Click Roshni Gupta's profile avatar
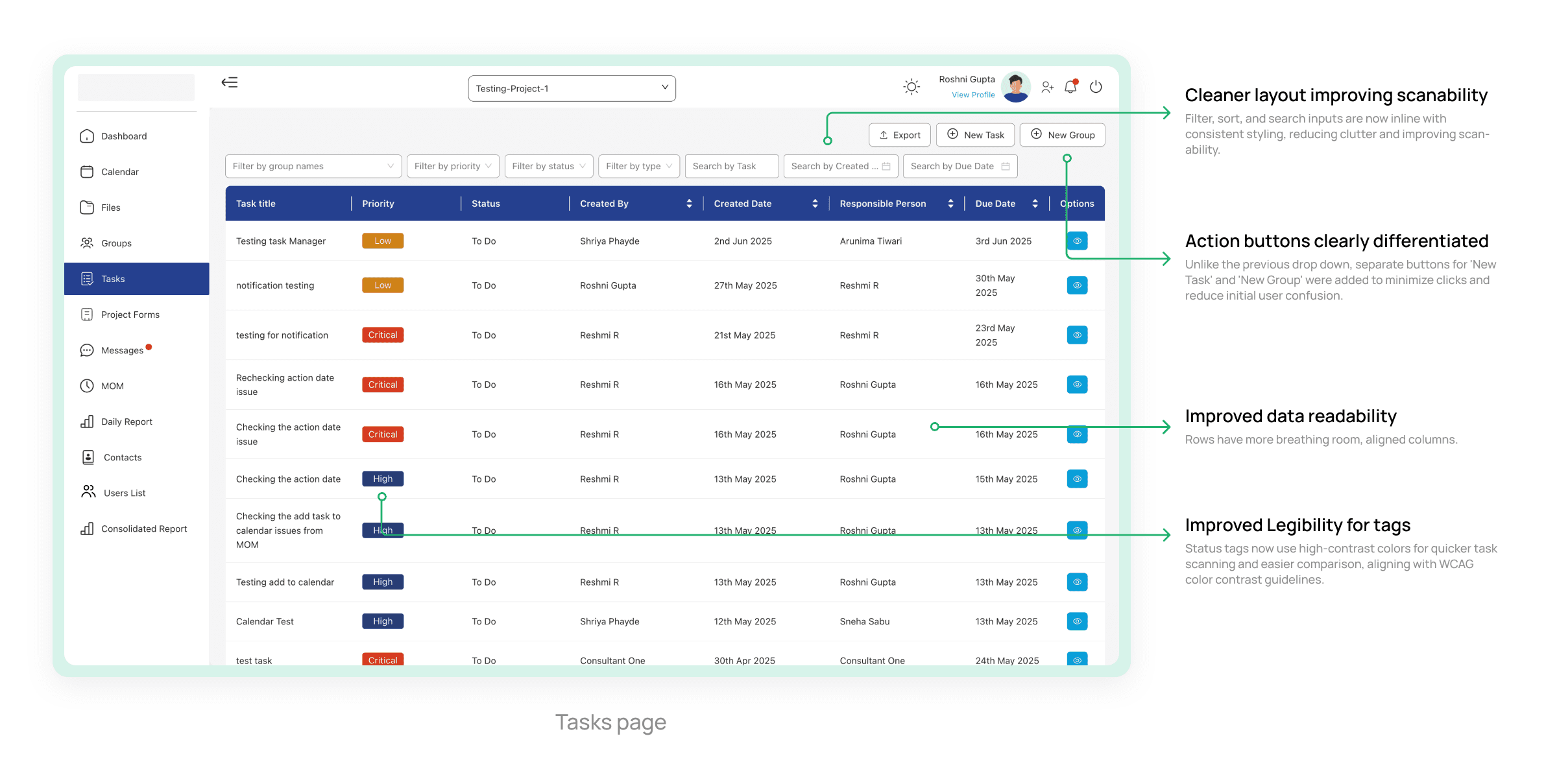The image size is (1557, 784). (1016, 87)
